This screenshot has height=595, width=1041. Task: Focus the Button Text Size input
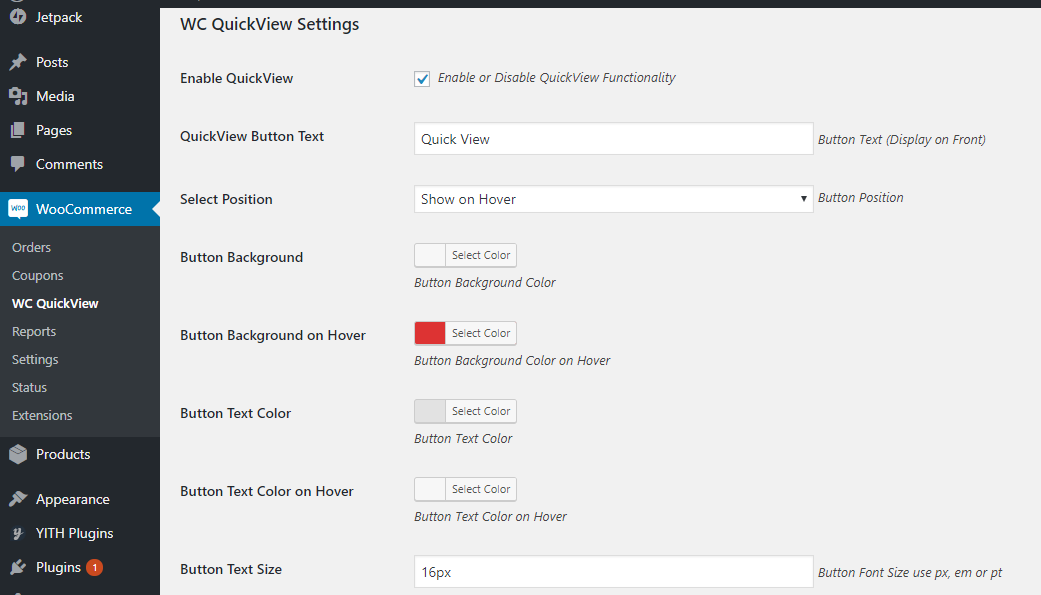(x=613, y=572)
